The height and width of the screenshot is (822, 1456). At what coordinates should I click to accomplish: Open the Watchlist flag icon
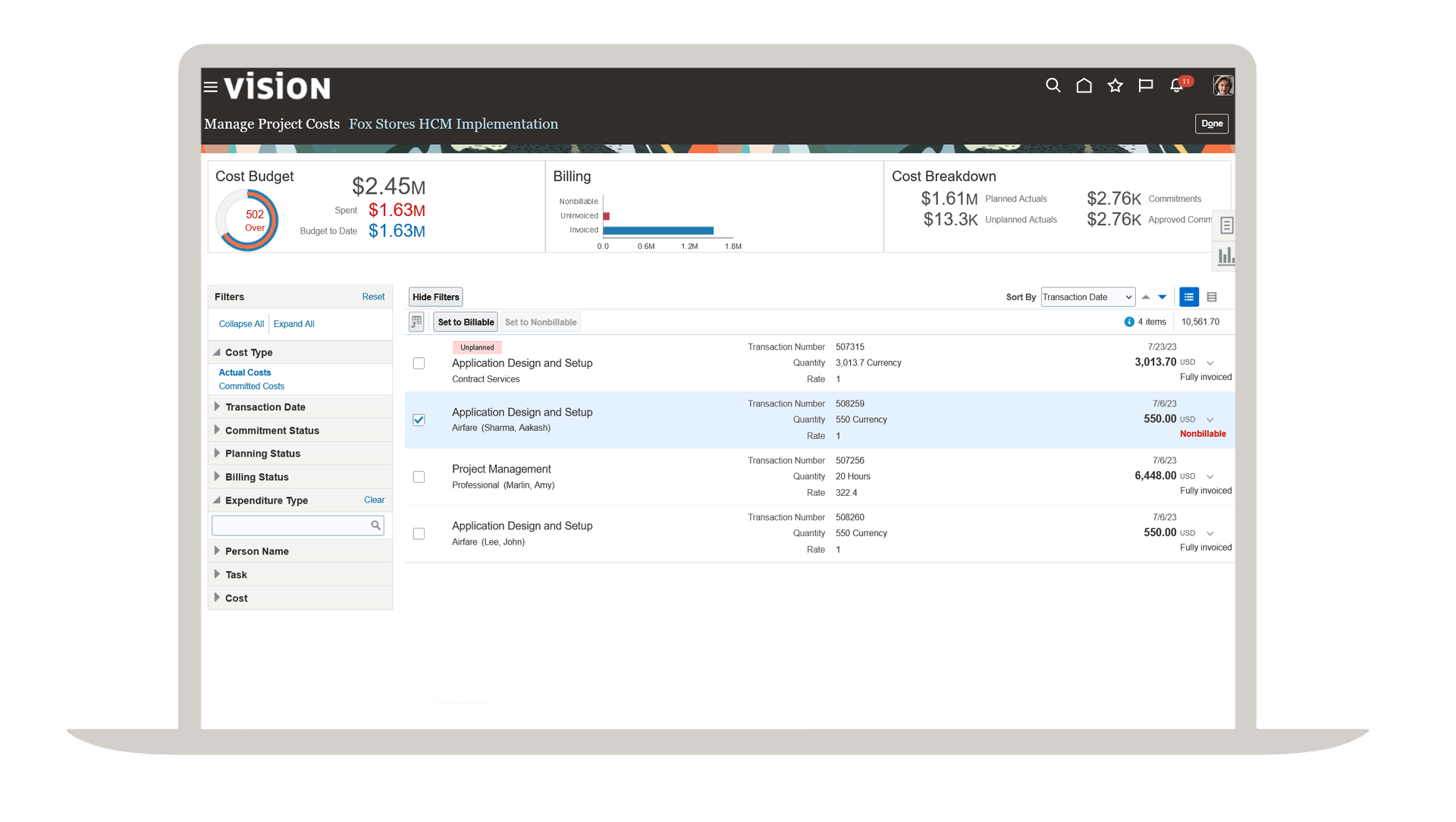(1145, 86)
